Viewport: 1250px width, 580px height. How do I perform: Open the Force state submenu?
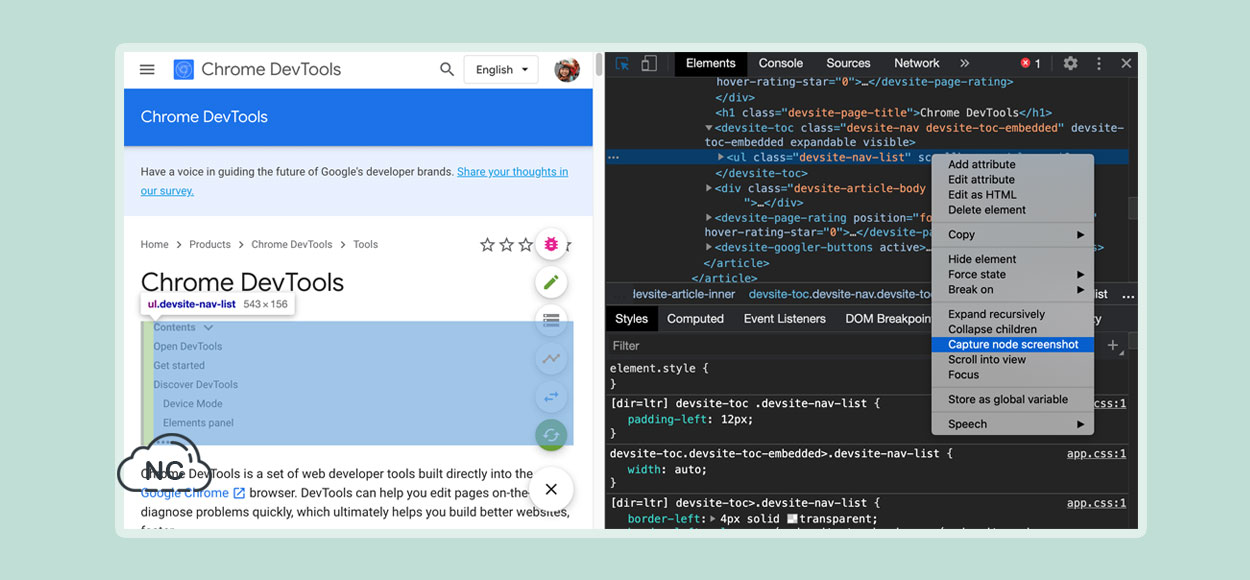(x=1013, y=274)
